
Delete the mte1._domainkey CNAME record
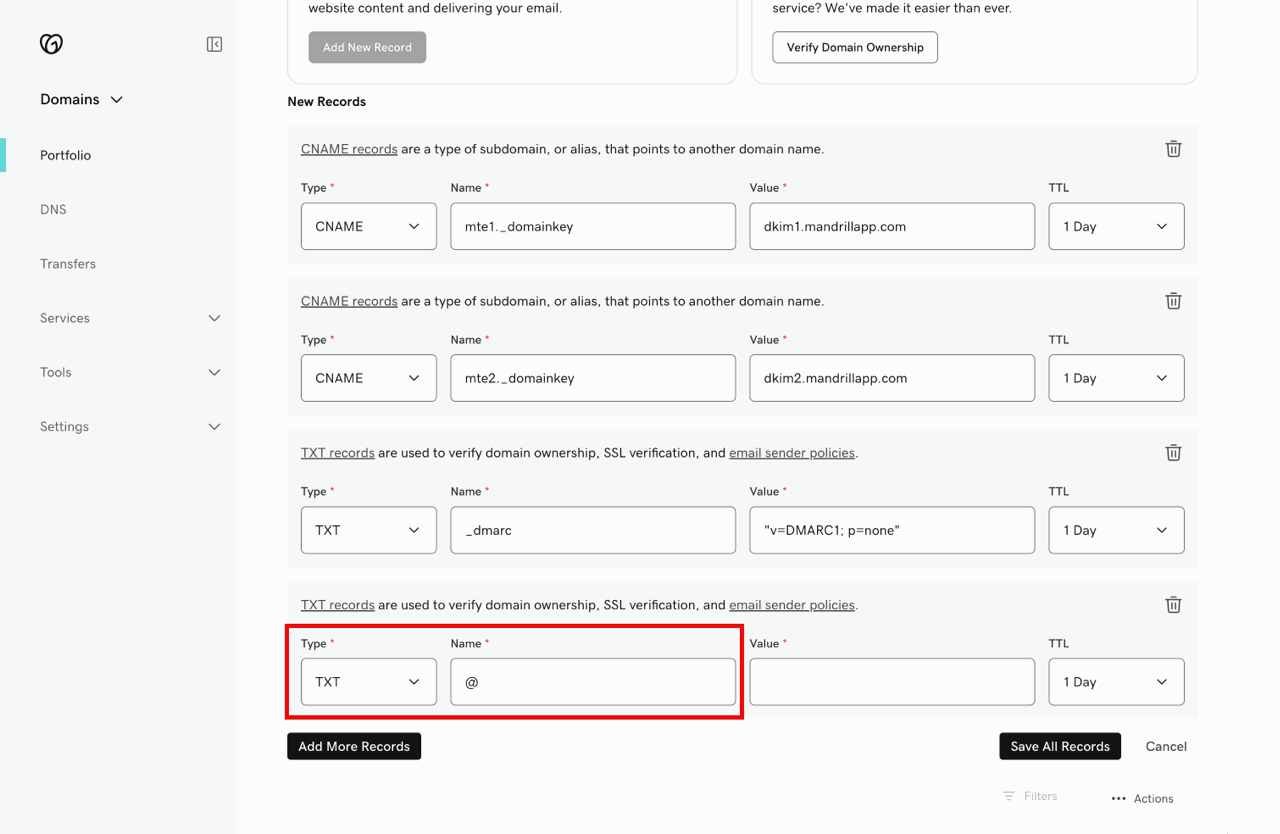(x=1173, y=148)
